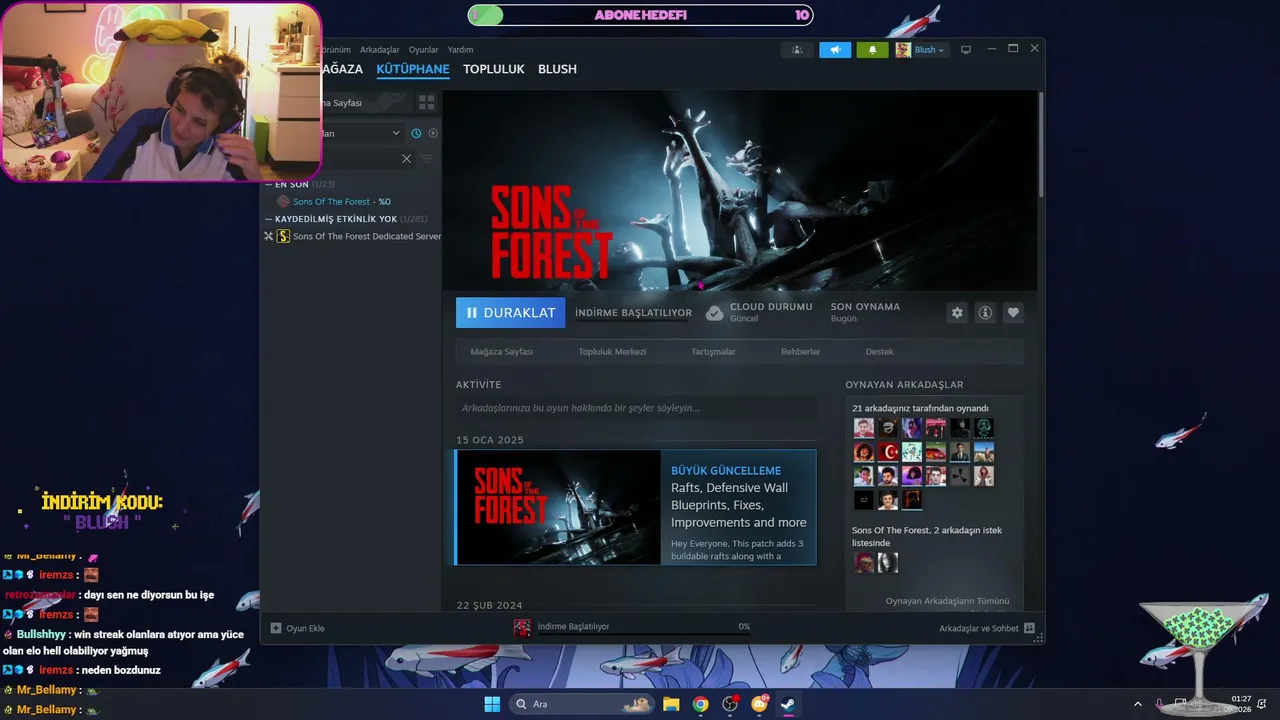The image size is (1280, 720).
Task: Launch Google Chrome from the taskbar
Action: tap(700, 704)
